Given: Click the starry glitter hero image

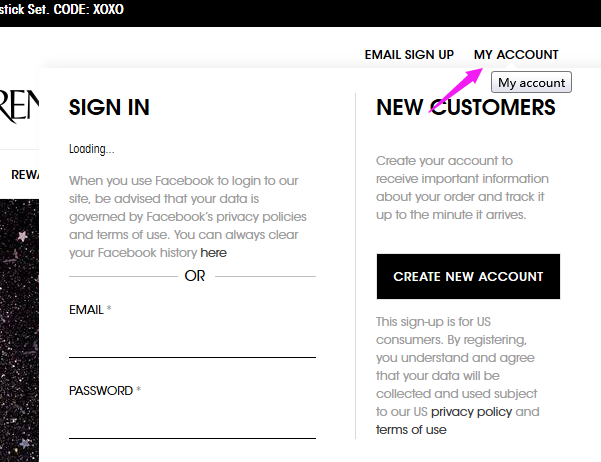Looking at the screenshot, I should tap(19, 330).
